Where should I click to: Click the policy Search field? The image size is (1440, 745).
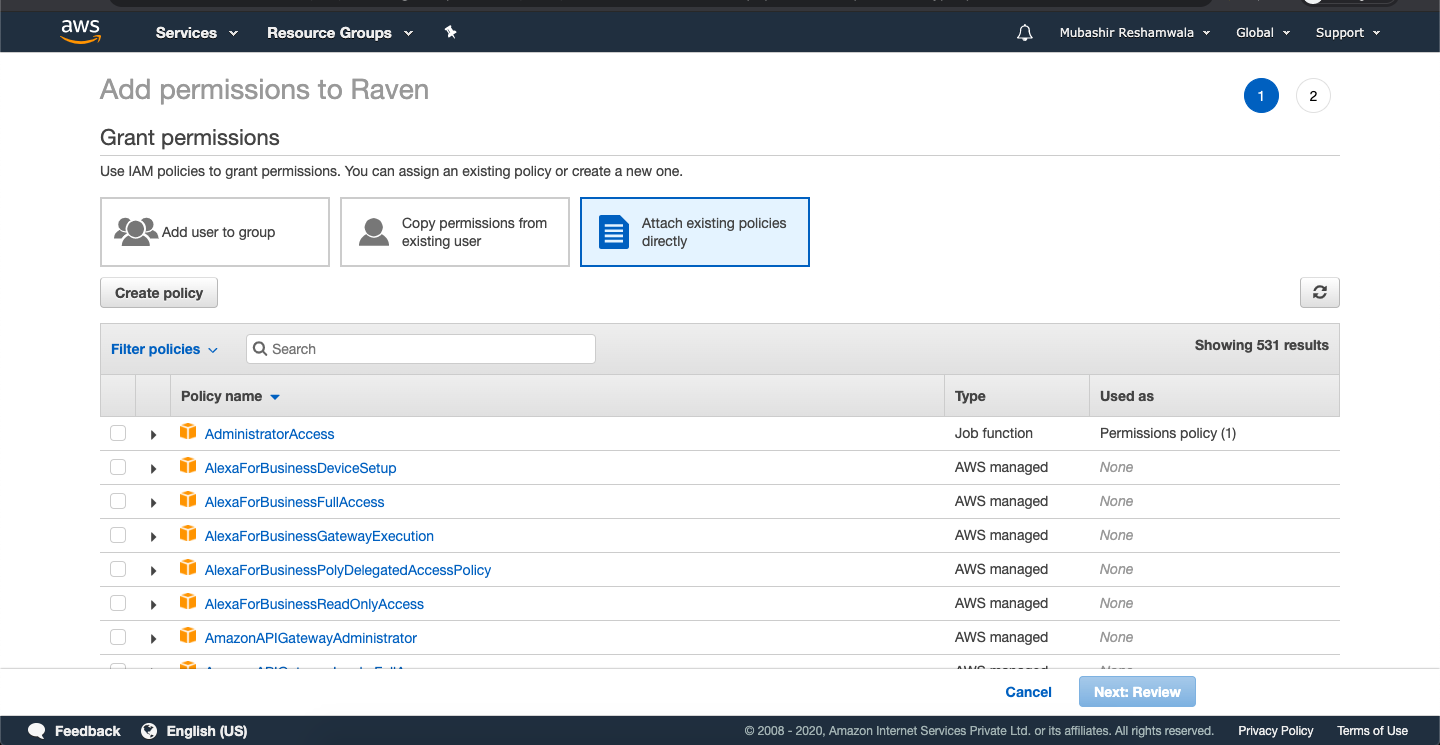421,349
